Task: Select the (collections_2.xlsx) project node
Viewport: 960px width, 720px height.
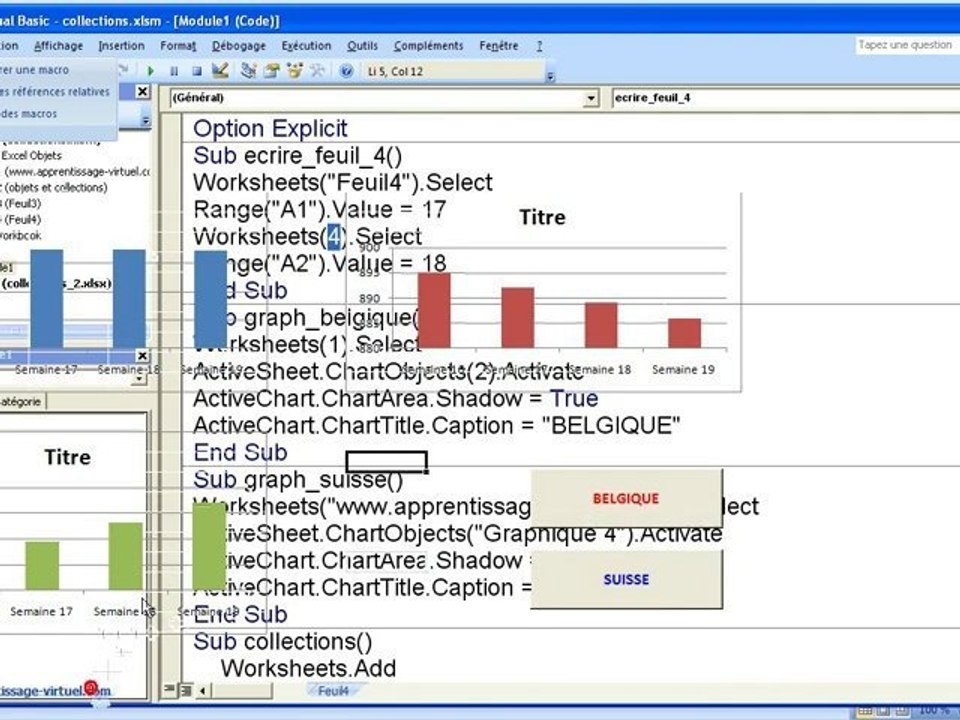Action: 56,283
